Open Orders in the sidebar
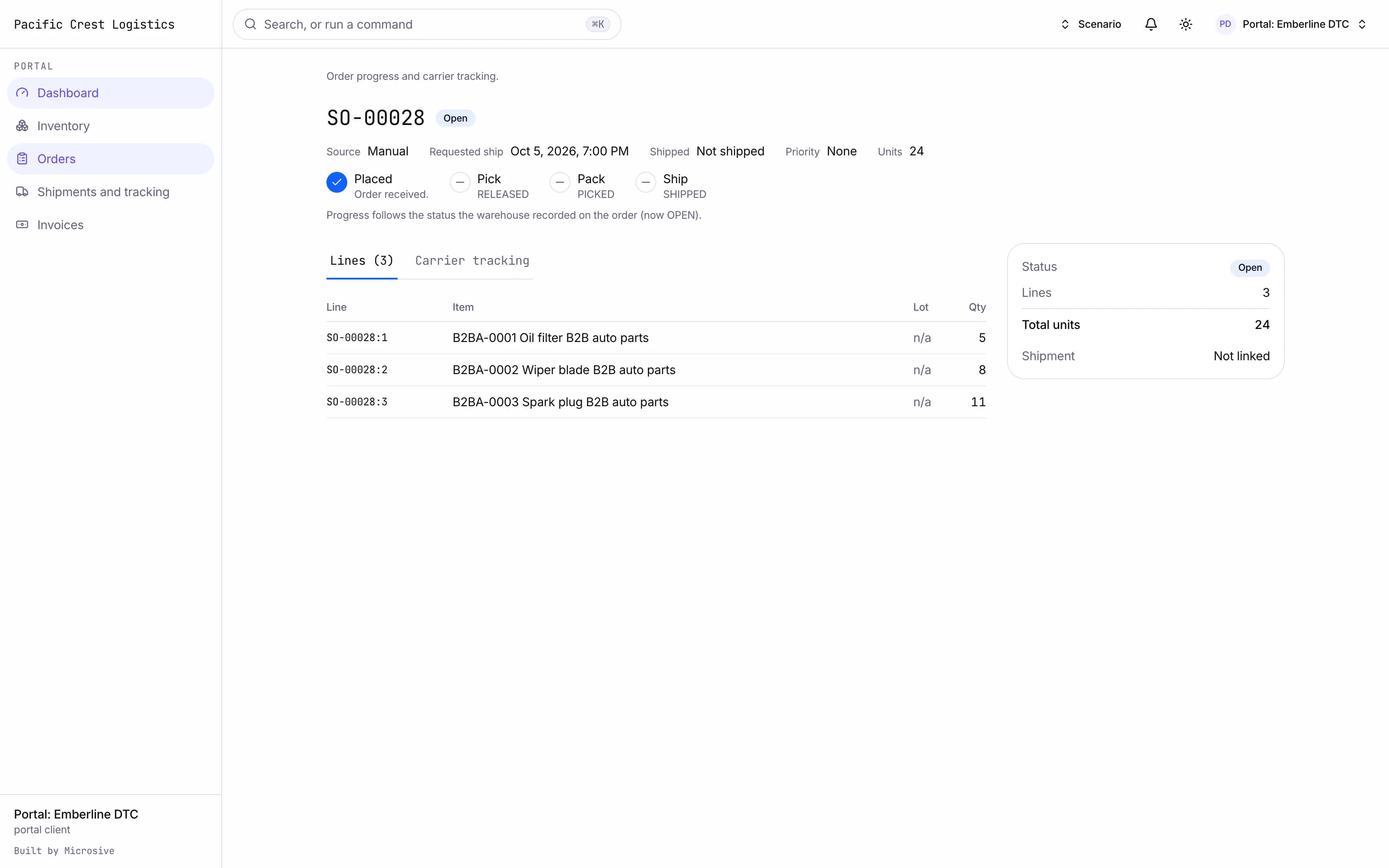 coord(110,159)
